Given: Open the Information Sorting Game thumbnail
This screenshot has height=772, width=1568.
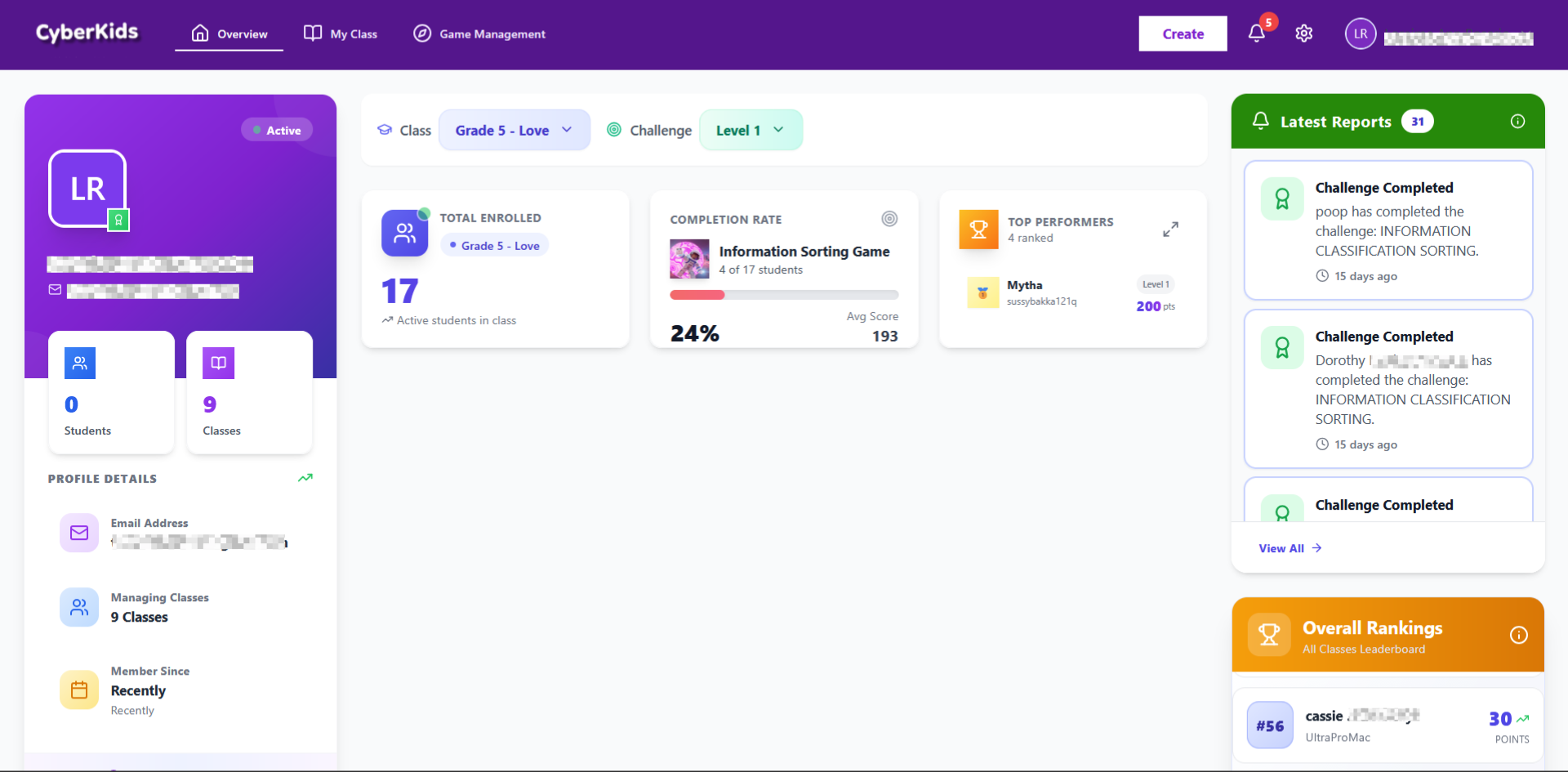Looking at the screenshot, I should pyautogui.click(x=689, y=259).
